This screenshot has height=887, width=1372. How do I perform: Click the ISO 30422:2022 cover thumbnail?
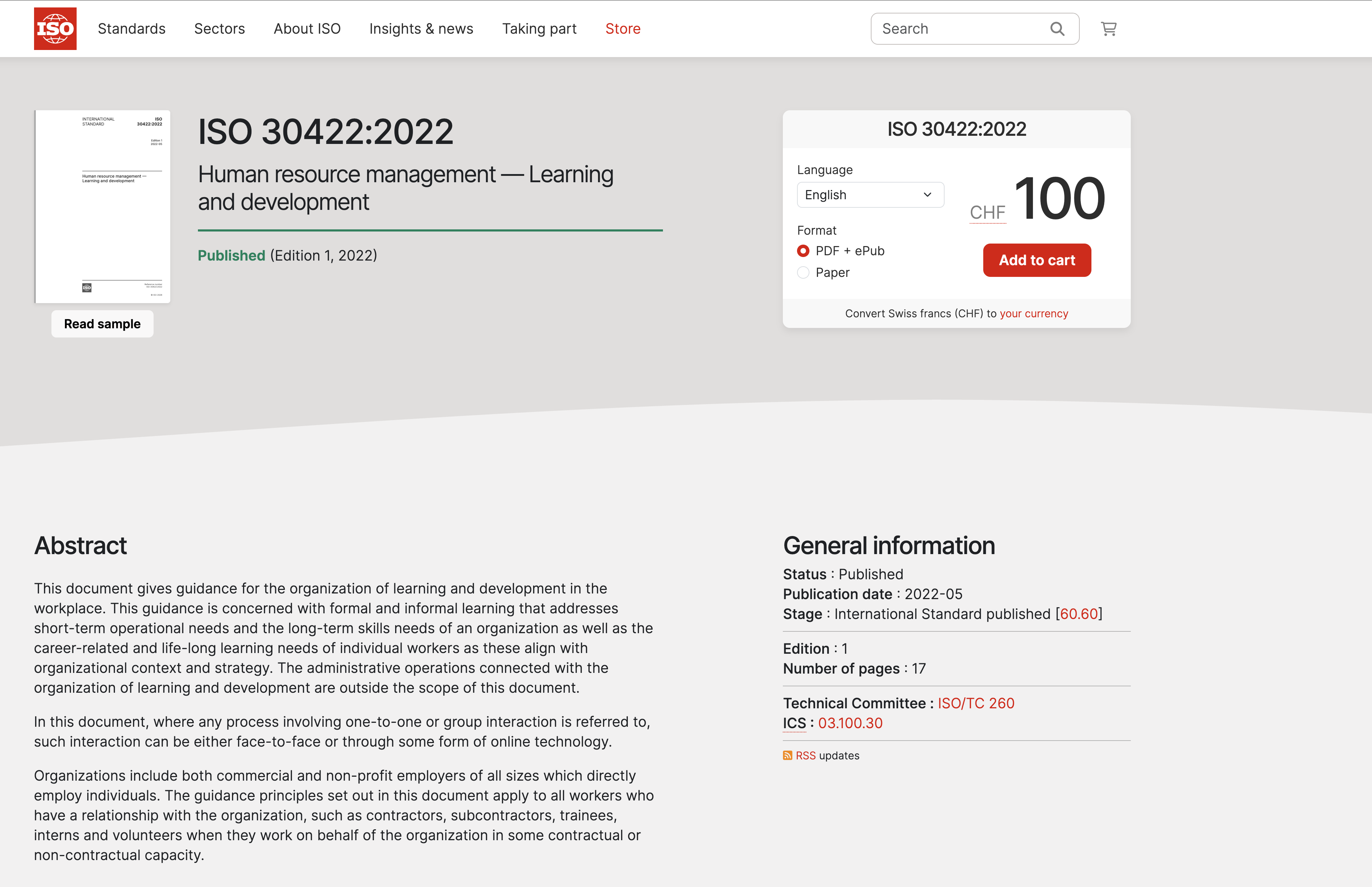pos(103,206)
